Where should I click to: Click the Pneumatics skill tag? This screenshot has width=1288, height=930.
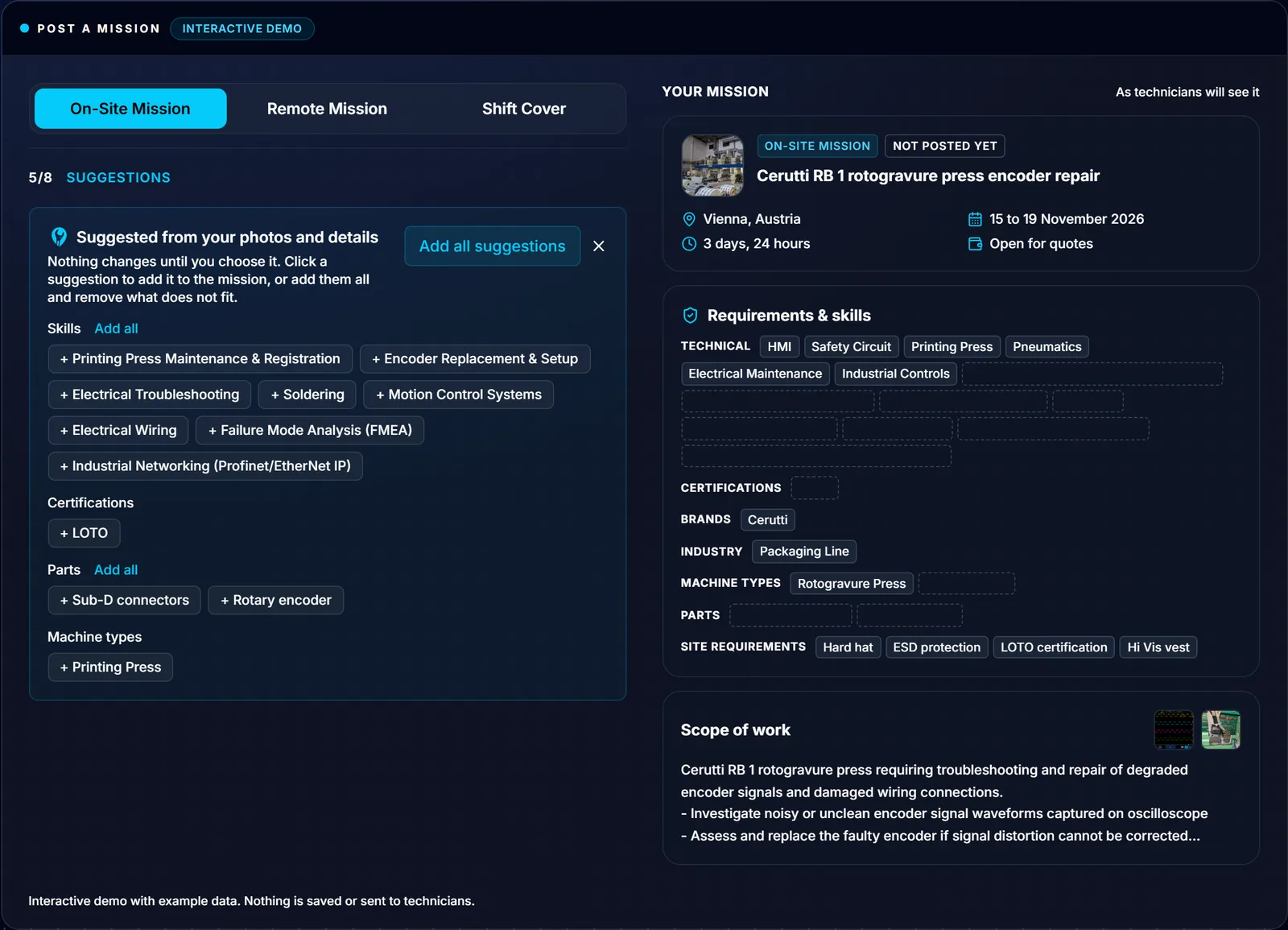(x=1047, y=347)
